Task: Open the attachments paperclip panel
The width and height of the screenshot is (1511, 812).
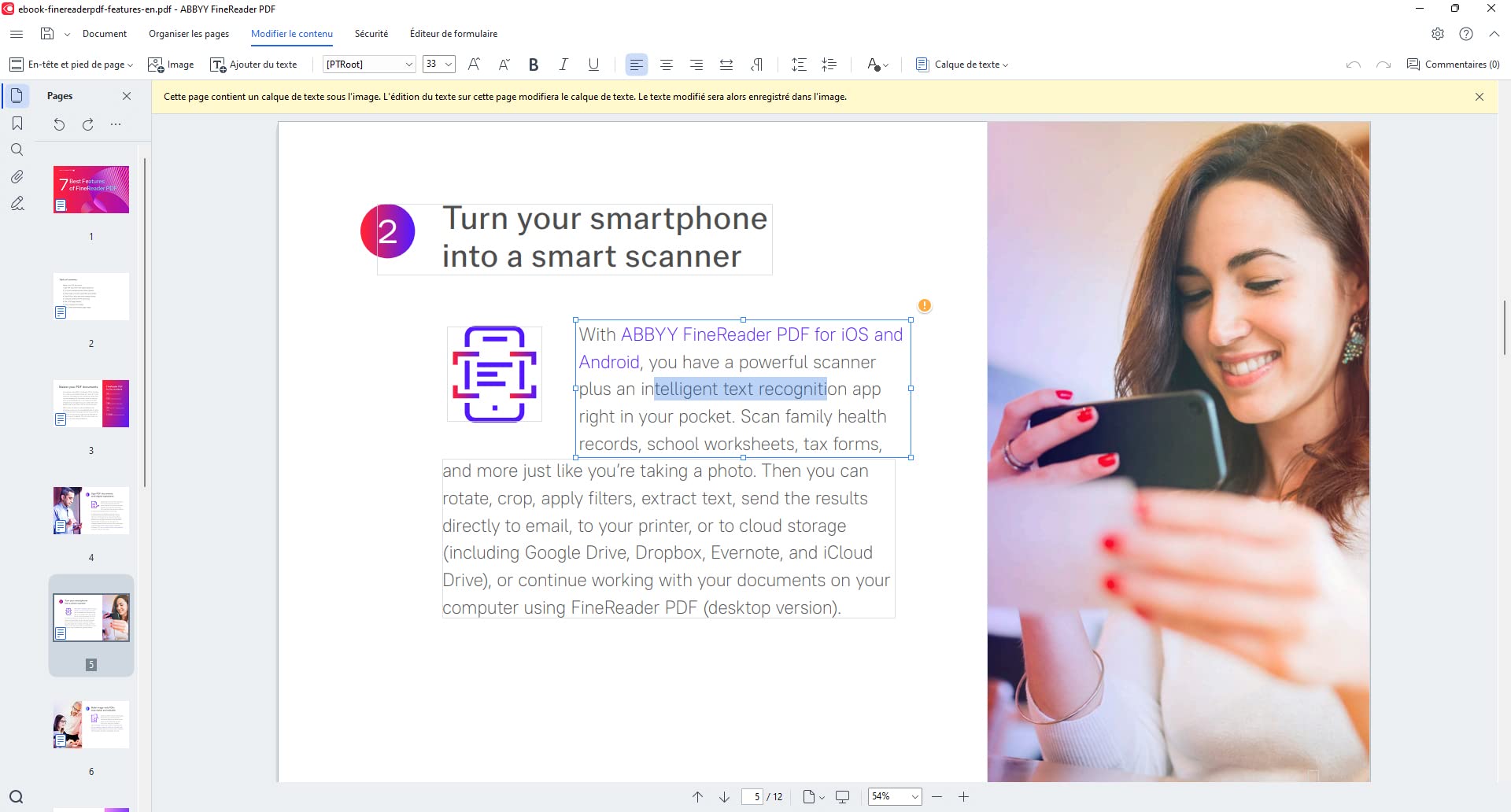Action: click(x=17, y=177)
